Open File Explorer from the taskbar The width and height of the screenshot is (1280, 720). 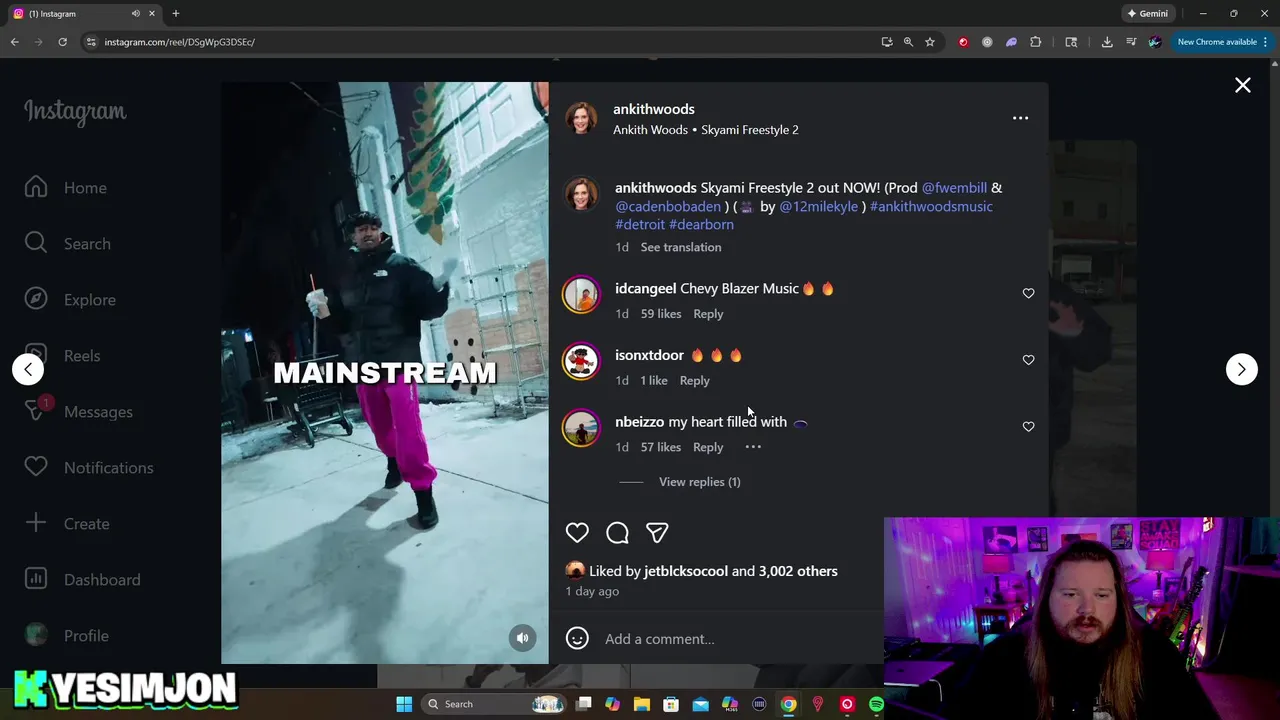click(x=642, y=704)
